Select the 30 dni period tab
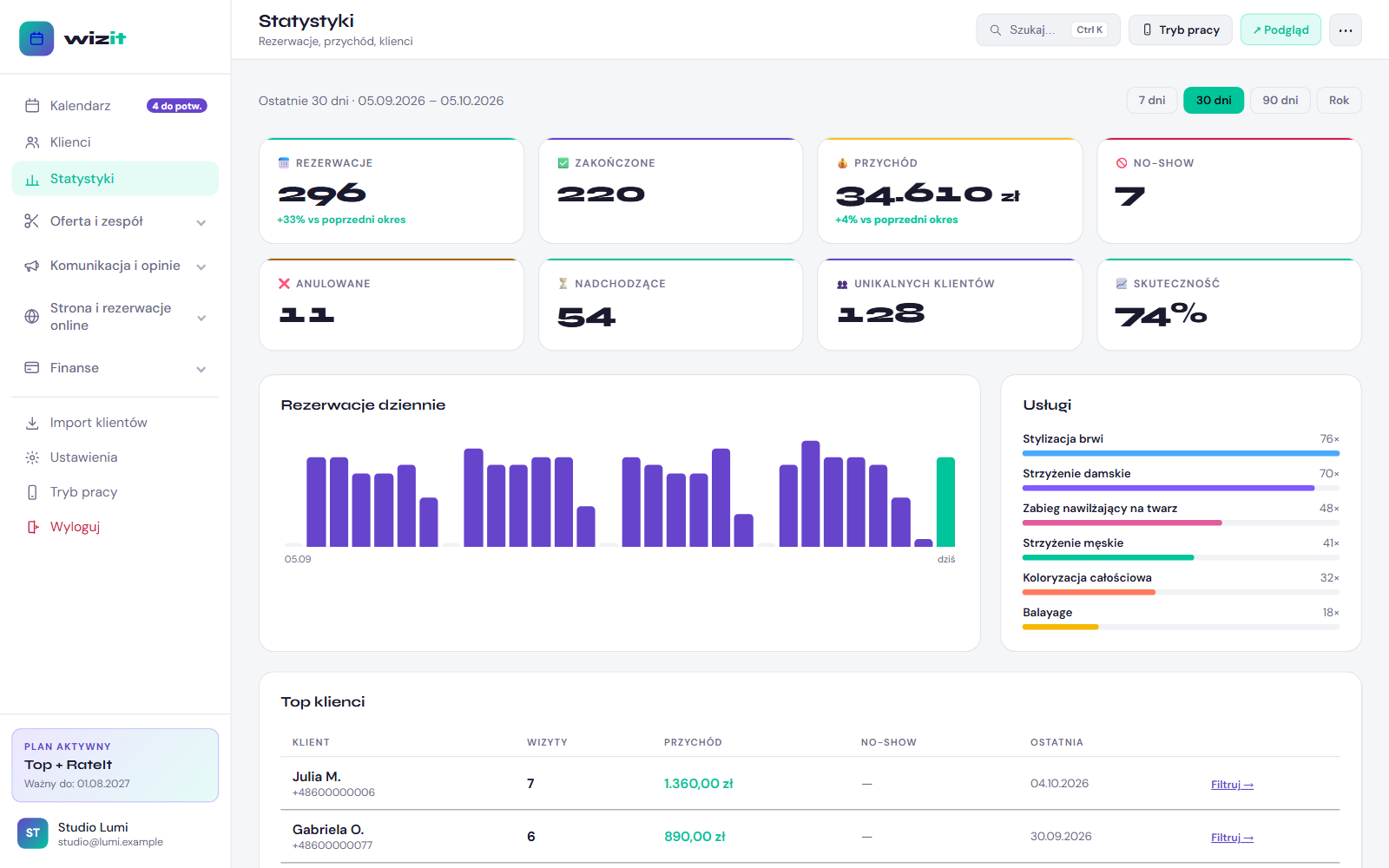The width and height of the screenshot is (1389, 868). click(1214, 101)
